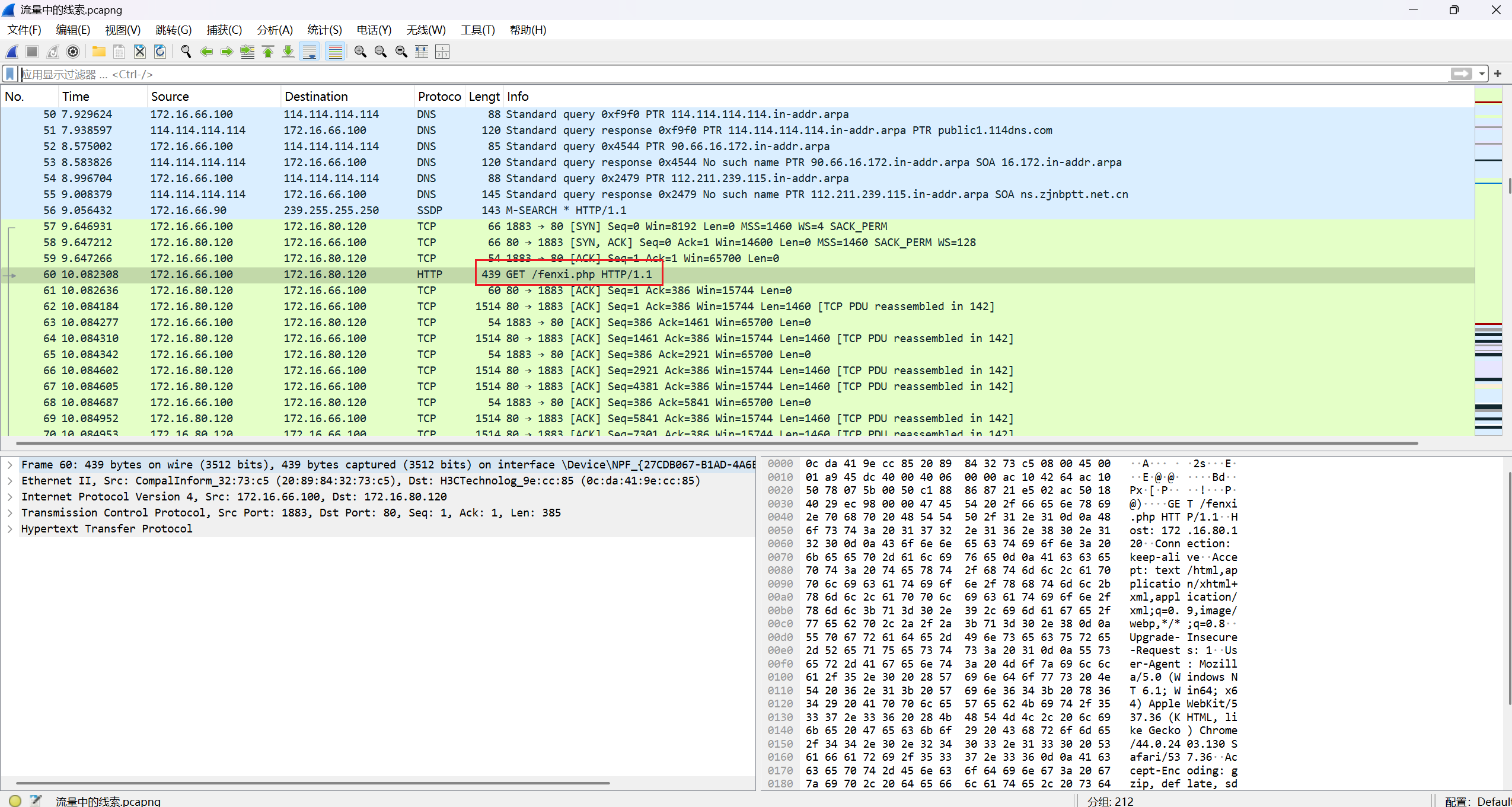The image size is (1512, 807).
Task: Toggle packet list colorization button
Action: 336,52
